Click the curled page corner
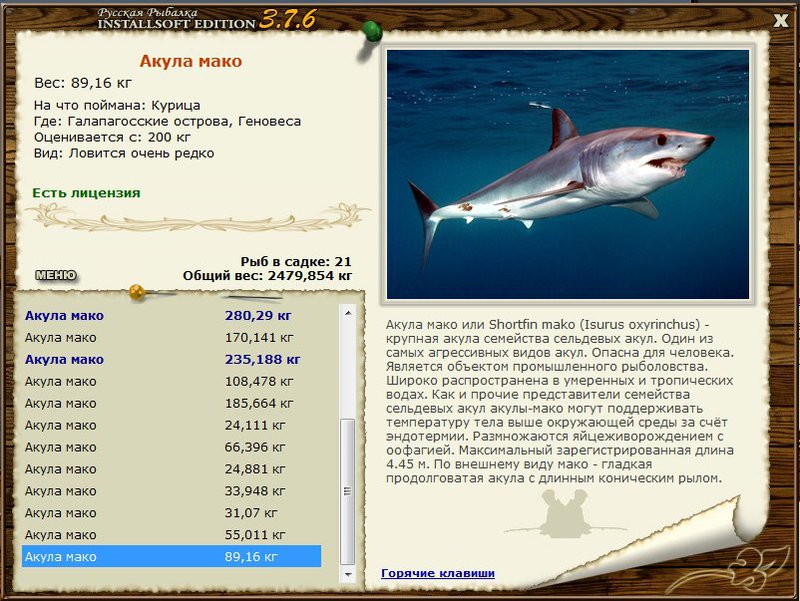 tap(714, 548)
